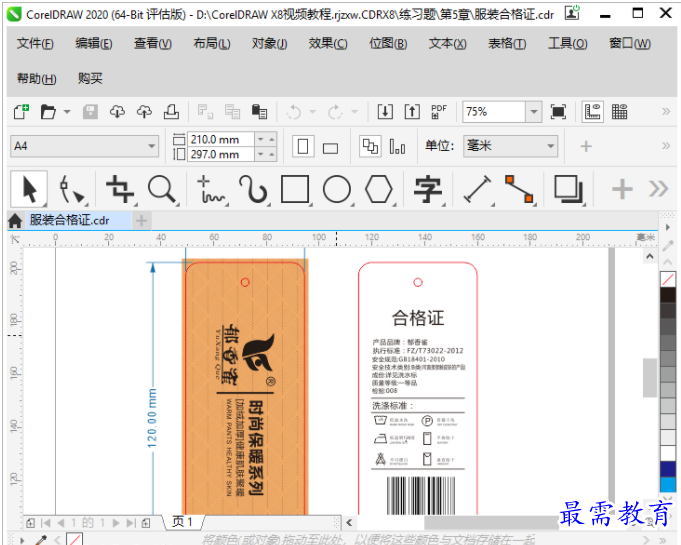
Task: Open the 查看(V) menu
Action: 153,44
